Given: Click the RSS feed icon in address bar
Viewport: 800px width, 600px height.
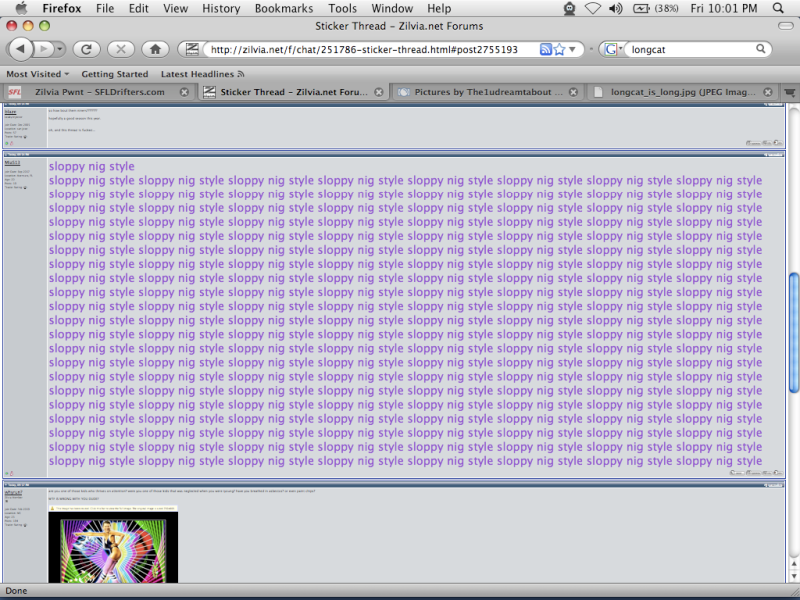Looking at the screenshot, I should 545,49.
